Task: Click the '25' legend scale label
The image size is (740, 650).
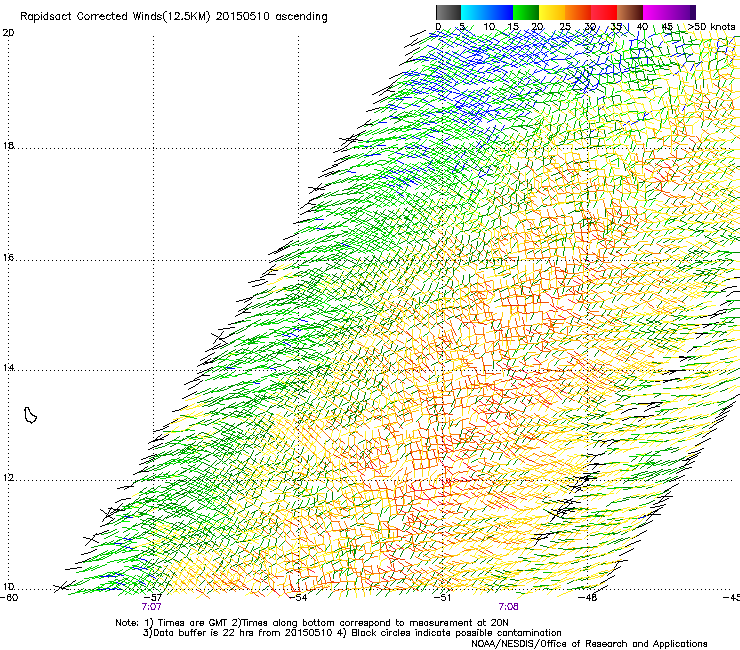Action: pyautogui.click(x=565, y=26)
